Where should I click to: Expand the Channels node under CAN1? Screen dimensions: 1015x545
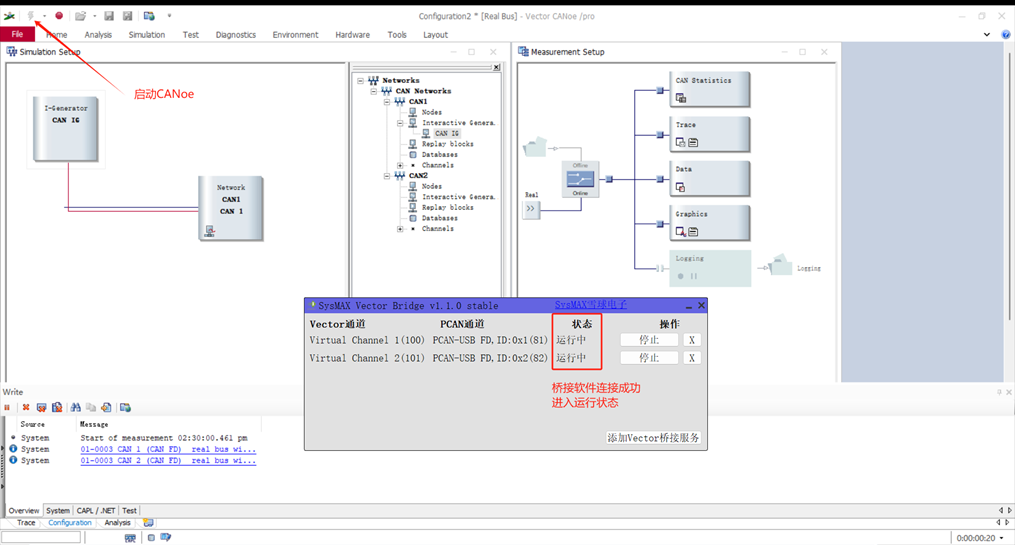(401, 165)
